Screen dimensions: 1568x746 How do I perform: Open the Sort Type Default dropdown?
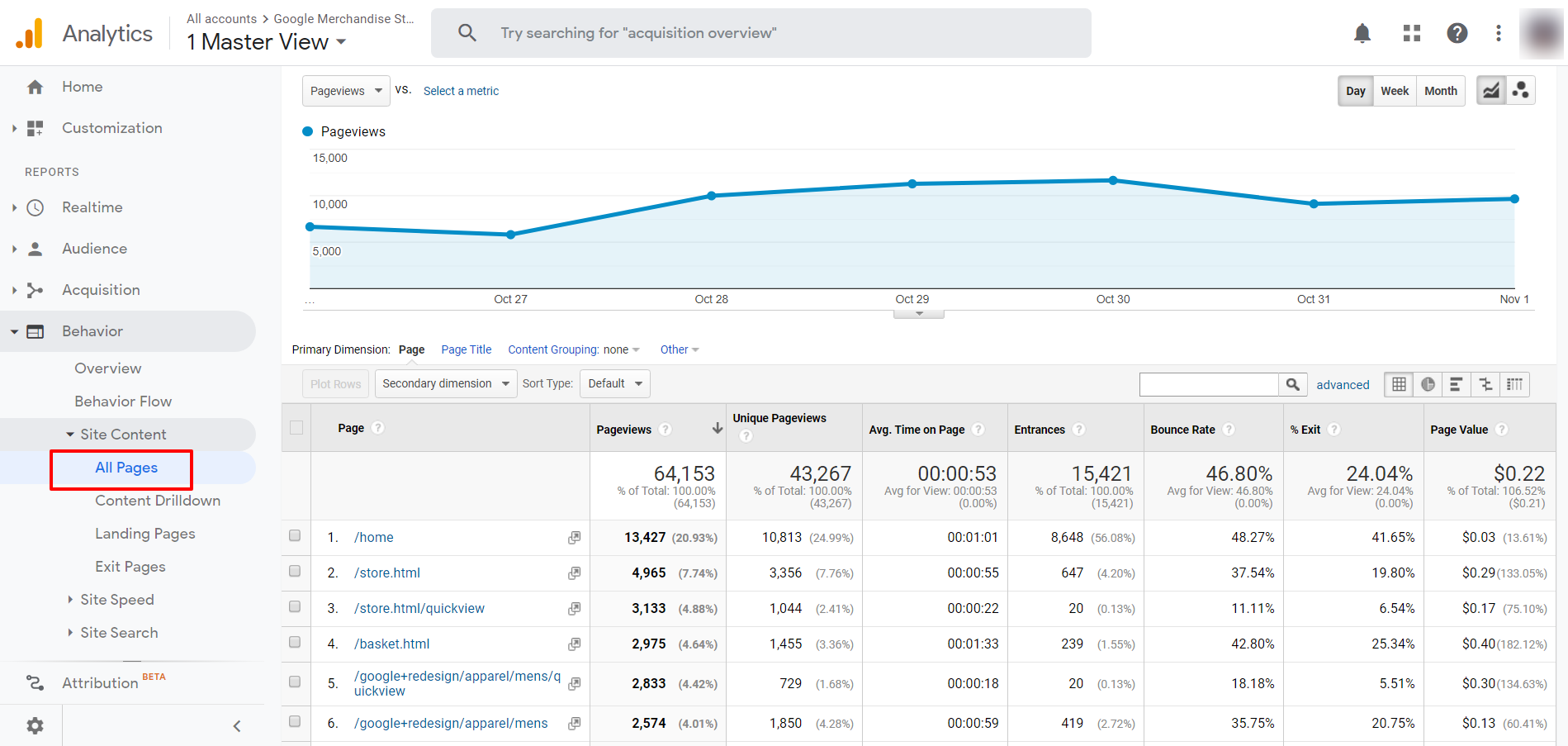pos(615,384)
